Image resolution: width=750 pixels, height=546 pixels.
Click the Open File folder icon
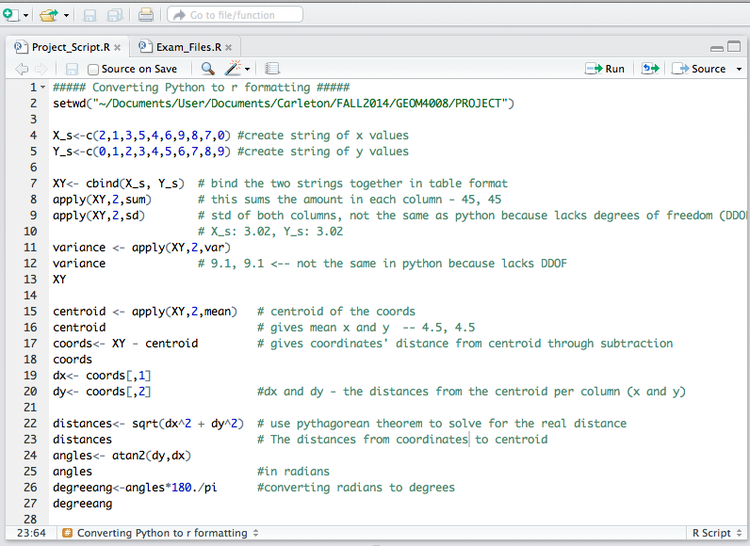[x=48, y=15]
